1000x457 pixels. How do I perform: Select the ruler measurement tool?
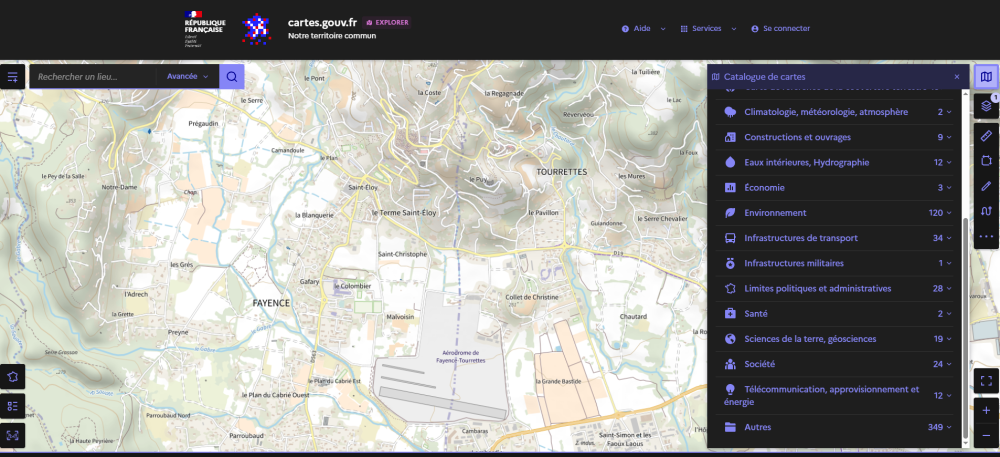986,136
